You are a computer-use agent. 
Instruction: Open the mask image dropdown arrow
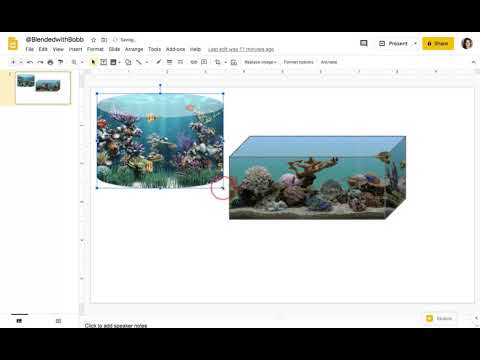point(225,62)
